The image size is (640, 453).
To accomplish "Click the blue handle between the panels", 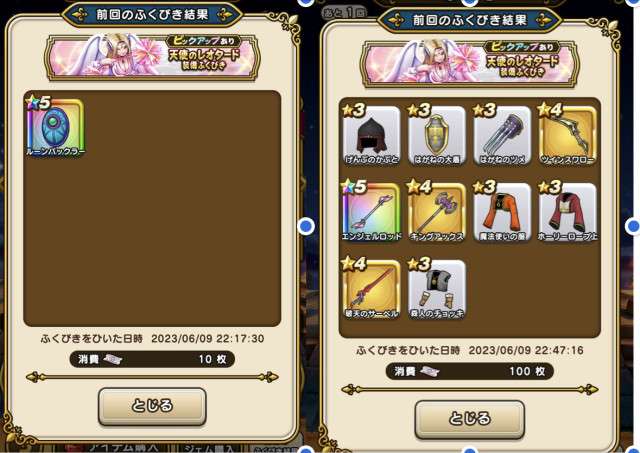I will 306,226.
